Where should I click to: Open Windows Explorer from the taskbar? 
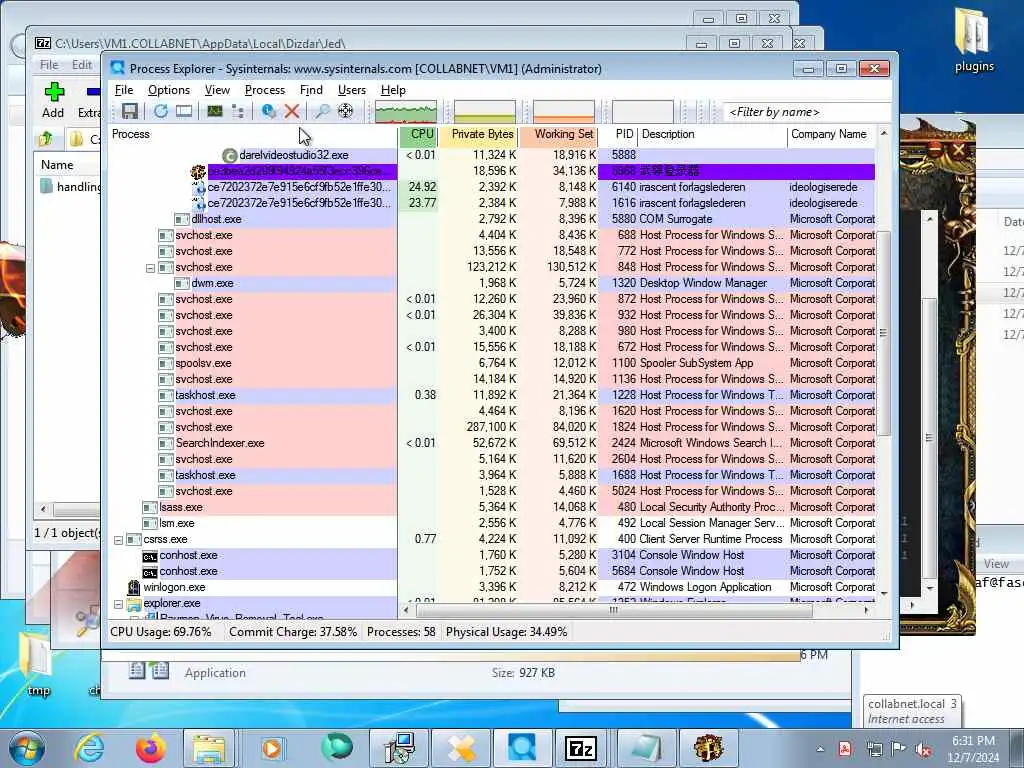pos(209,748)
